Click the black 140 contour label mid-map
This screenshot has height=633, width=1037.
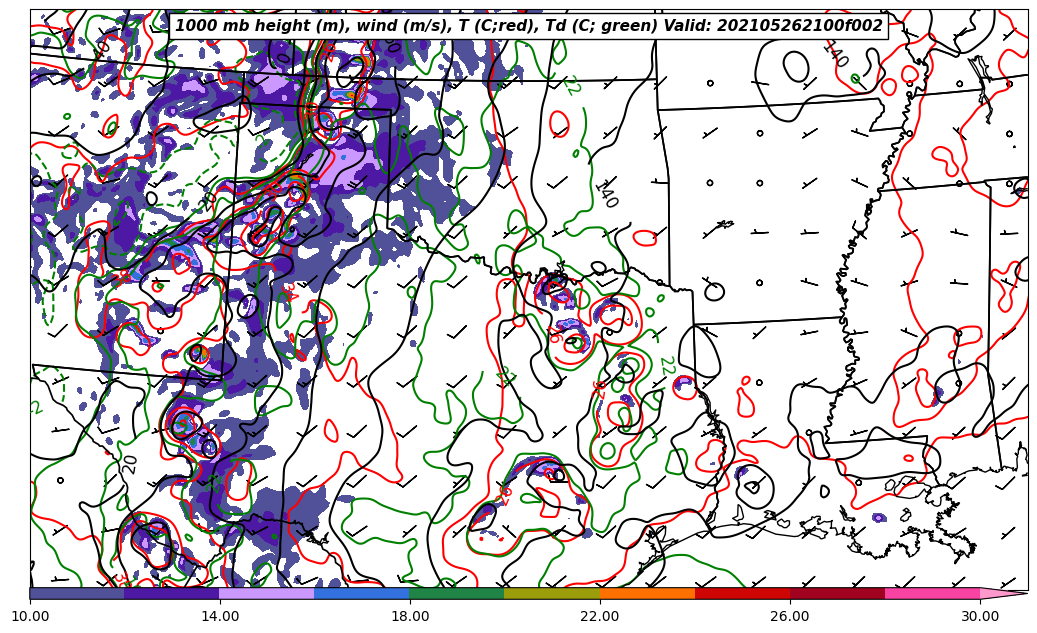[x=605, y=193]
